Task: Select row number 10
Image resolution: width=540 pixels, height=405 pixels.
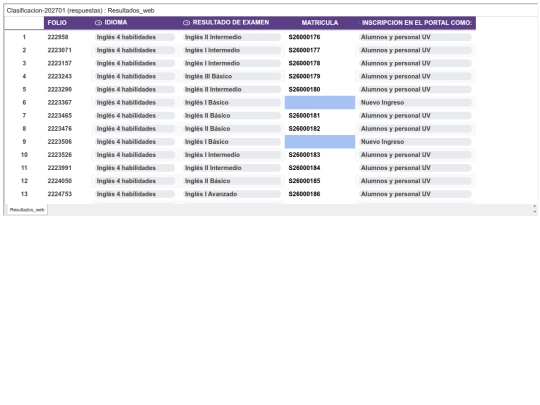Action: [24, 155]
